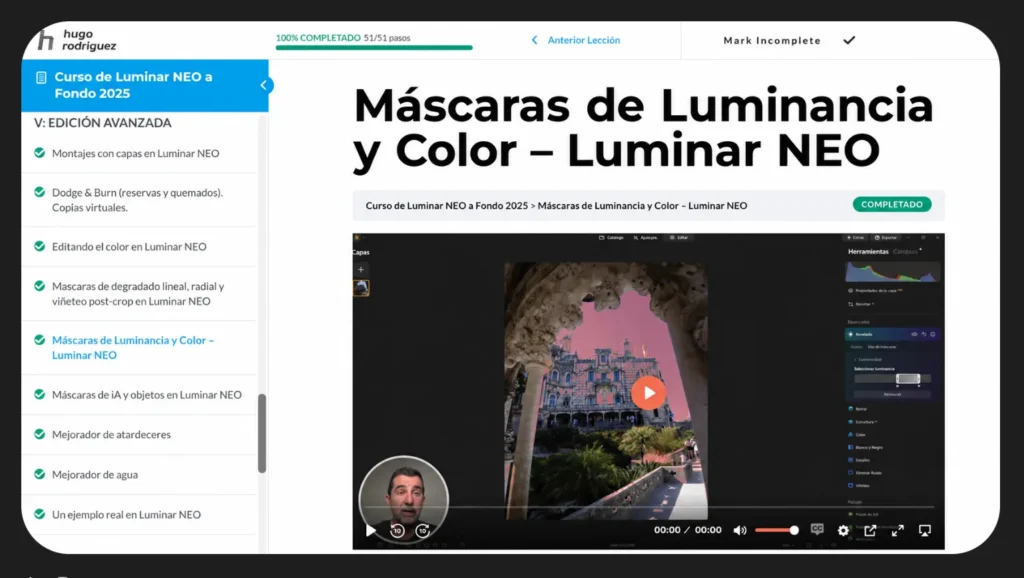Play the video with the orange center button
This screenshot has width=1024, height=578.
tap(648, 393)
